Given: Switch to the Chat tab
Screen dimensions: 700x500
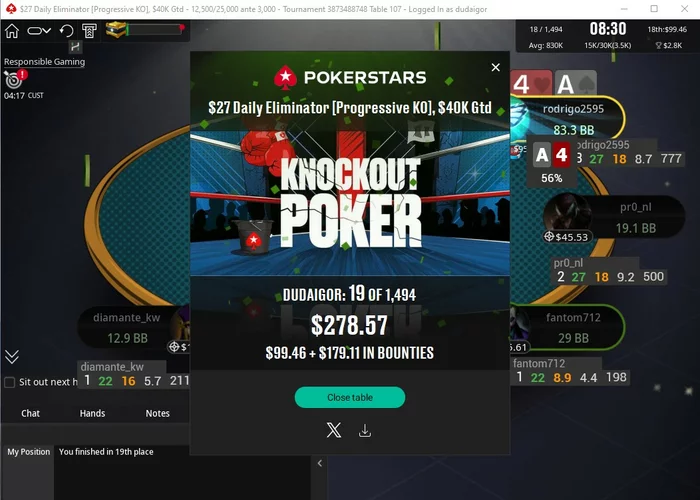Looking at the screenshot, I should click(30, 413).
